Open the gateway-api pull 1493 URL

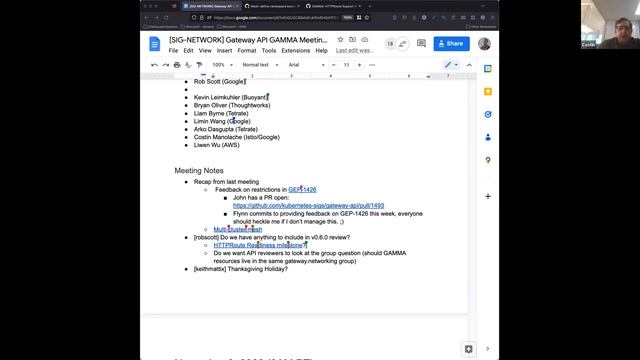308,206
